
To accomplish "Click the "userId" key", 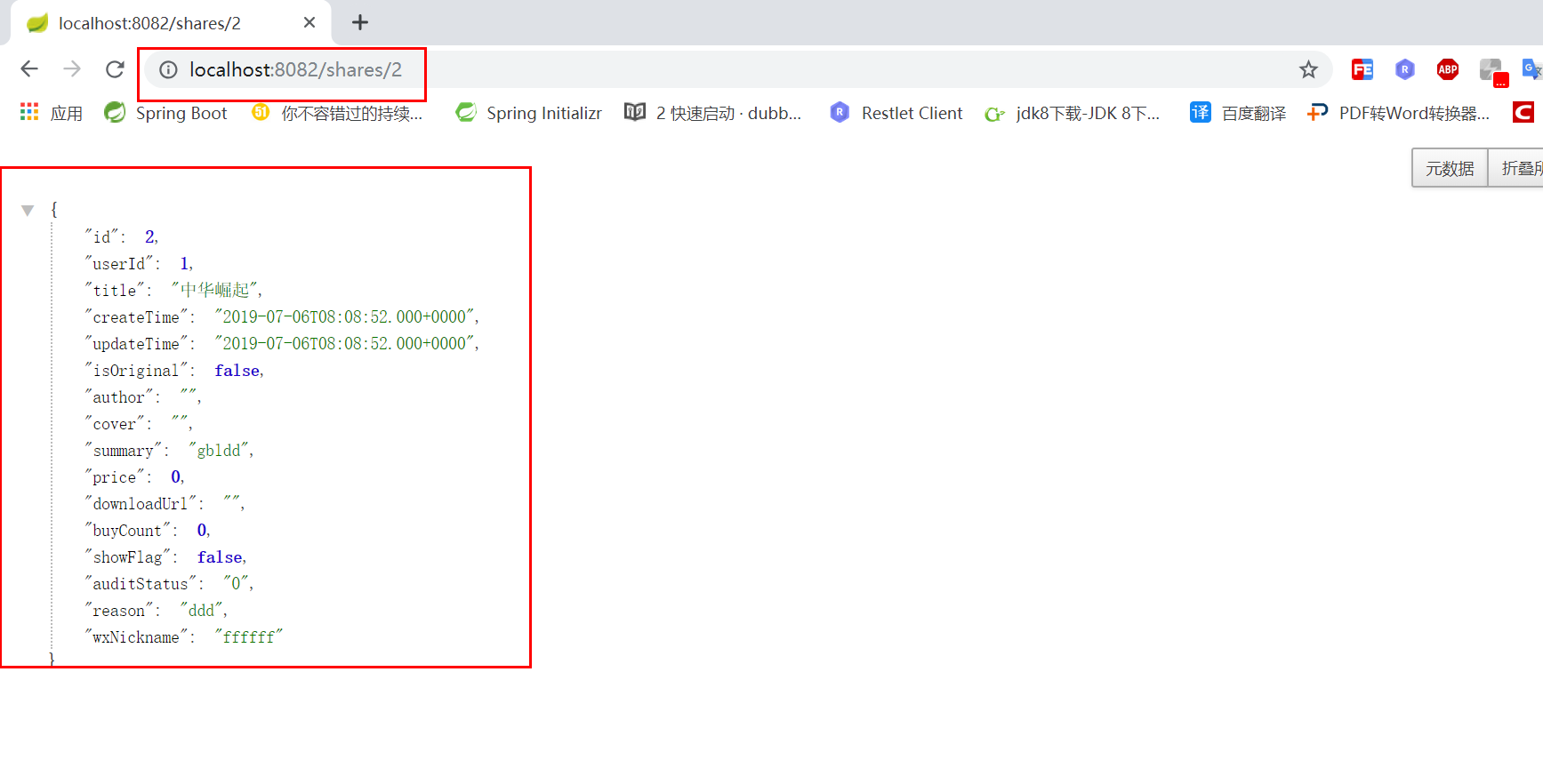I will [119, 263].
